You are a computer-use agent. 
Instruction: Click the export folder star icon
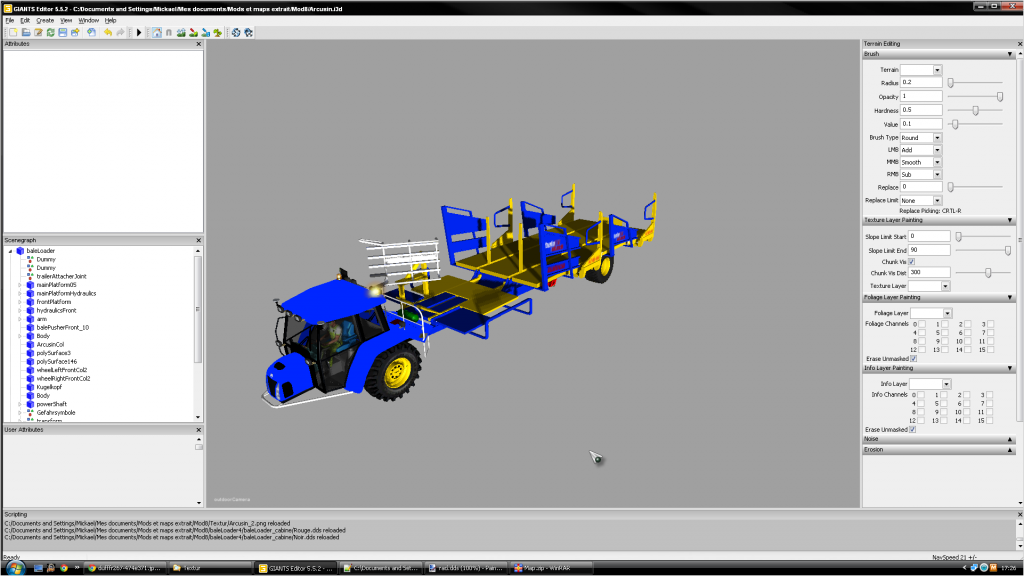[x=75, y=32]
